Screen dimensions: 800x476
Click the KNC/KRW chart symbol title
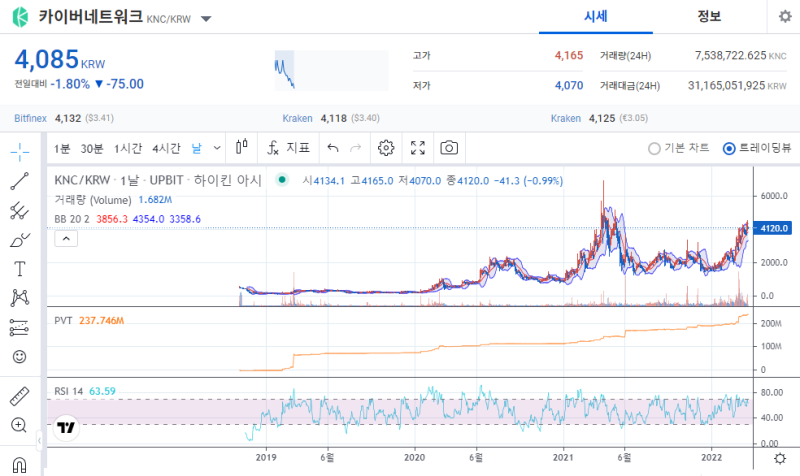tap(82, 180)
